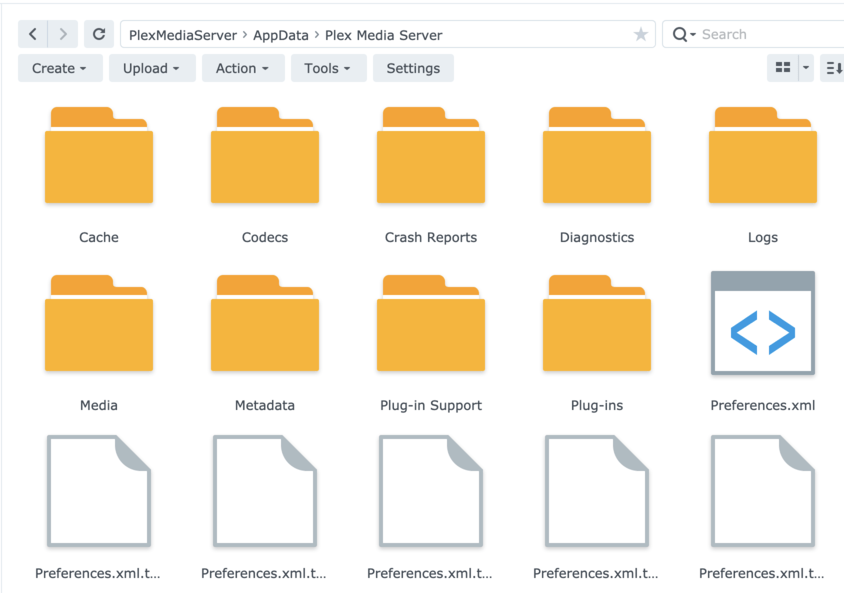Open the view mode dropdown arrow
The height and width of the screenshot is (593, 844).
click(x=806, y=68)
